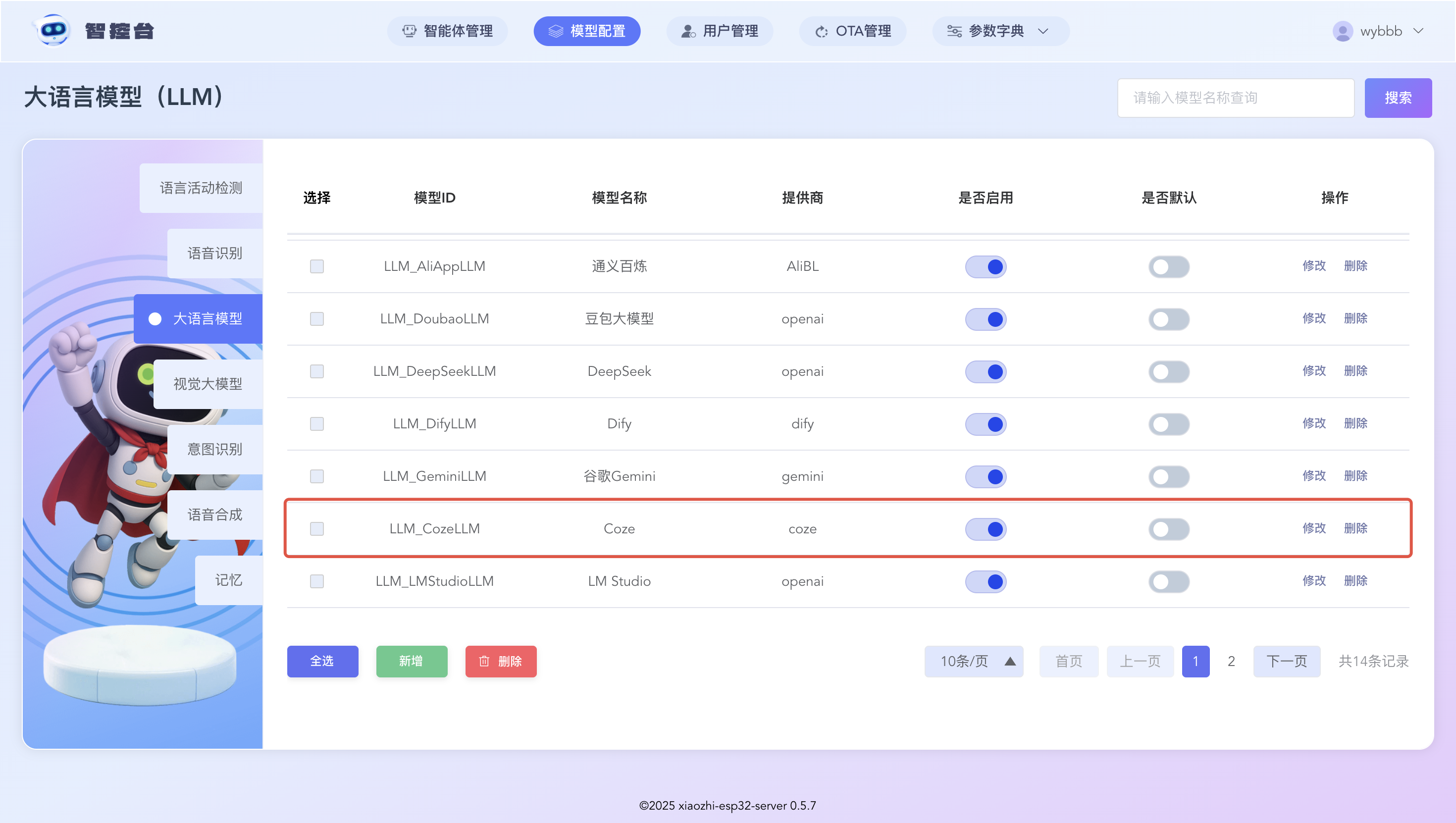Open the wybbb account menu arrow
This screenshot has height=823, width=1456.
(1418, 31)
